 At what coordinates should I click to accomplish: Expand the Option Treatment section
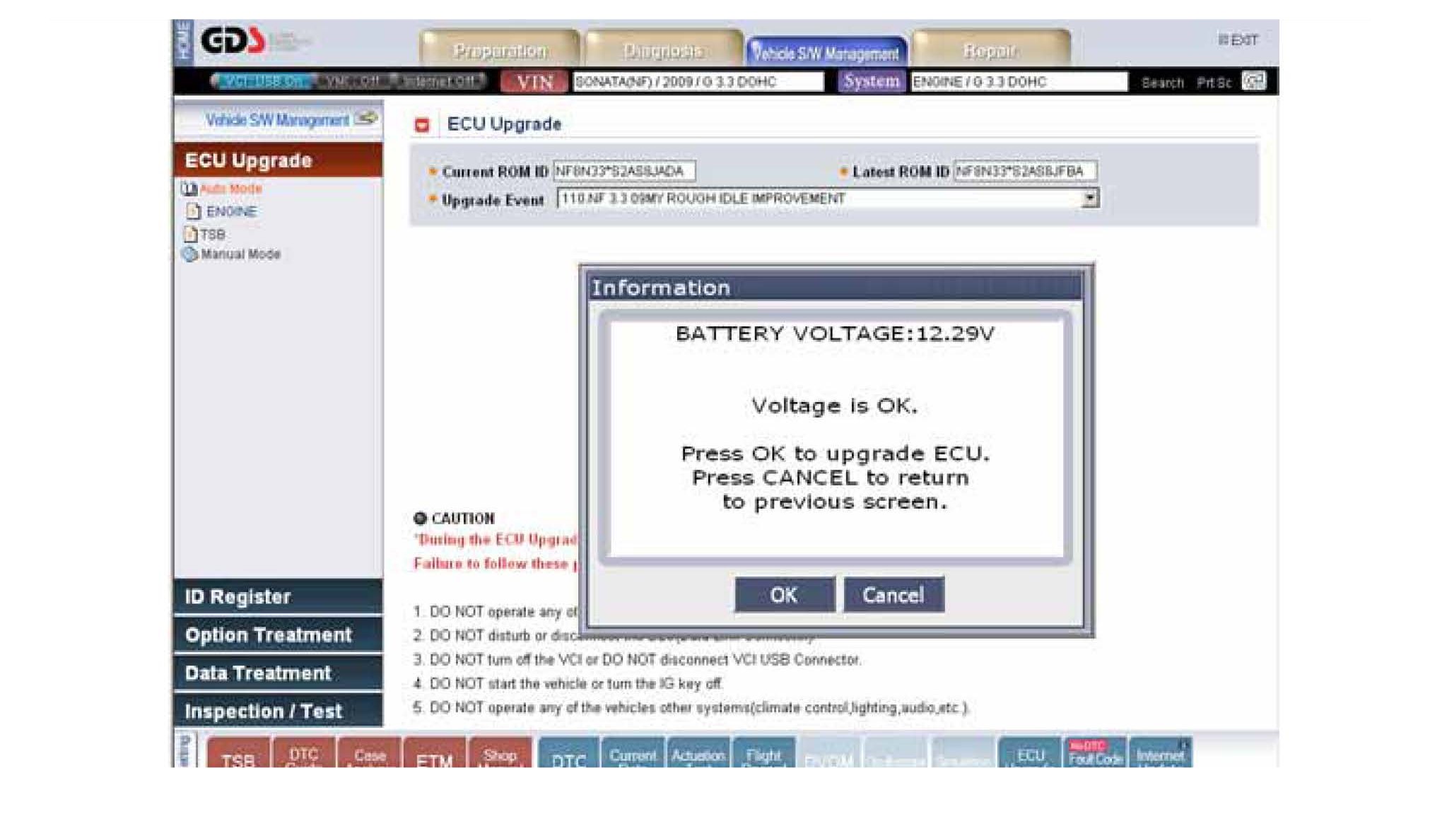[278, 634]
